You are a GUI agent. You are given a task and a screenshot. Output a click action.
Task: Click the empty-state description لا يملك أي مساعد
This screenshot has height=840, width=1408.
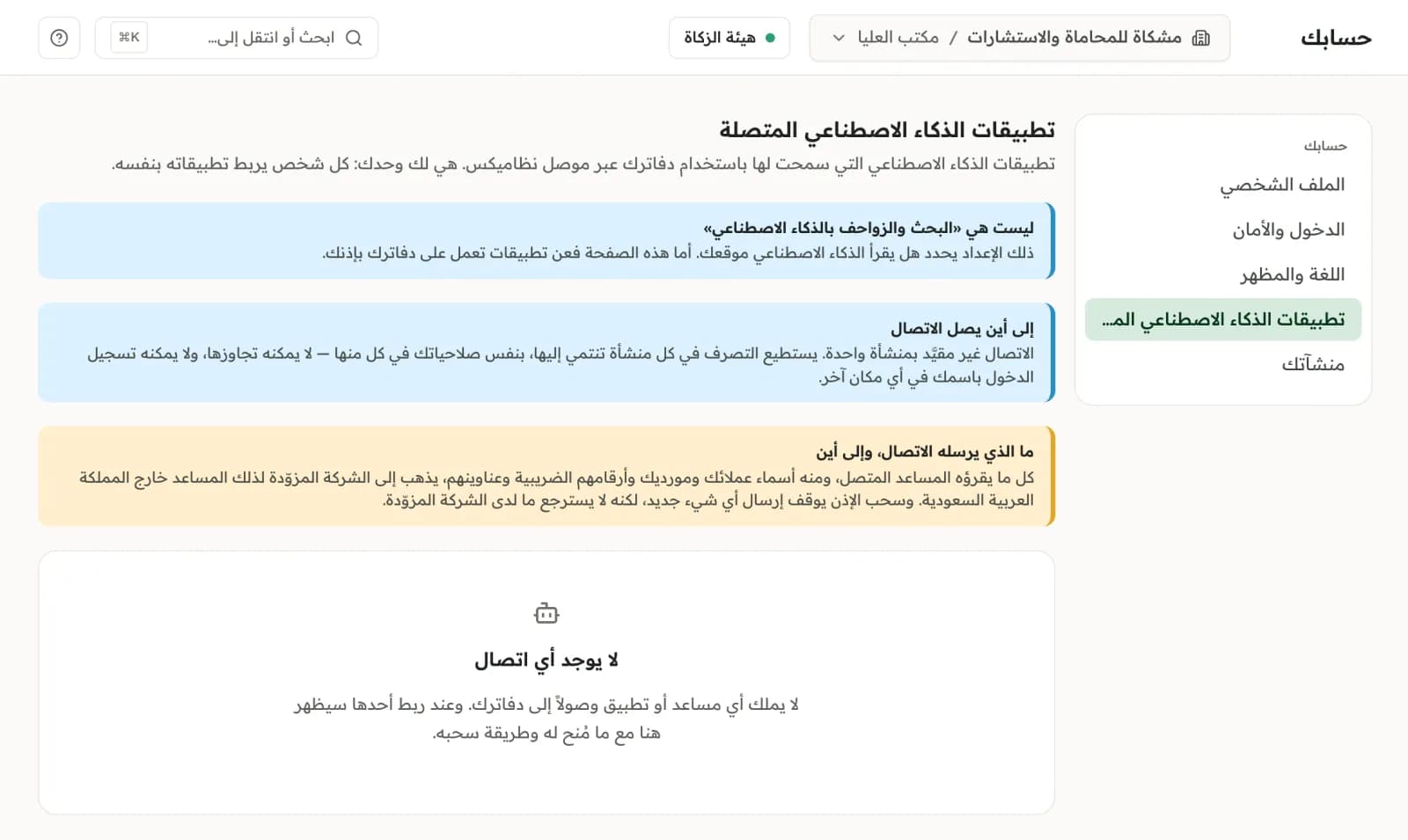pos(546,719)
